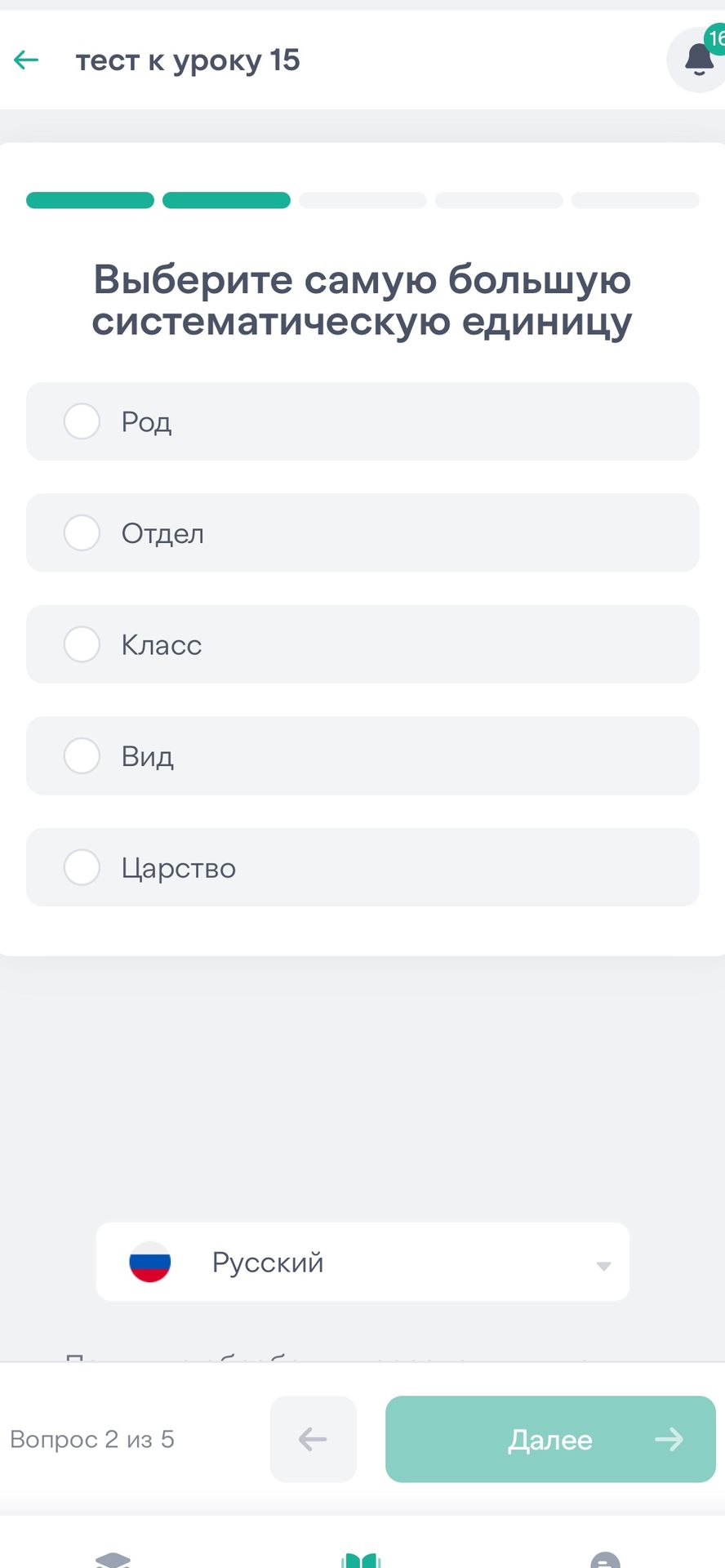Tap the Russian flag icon

(x=150, y=1262)
